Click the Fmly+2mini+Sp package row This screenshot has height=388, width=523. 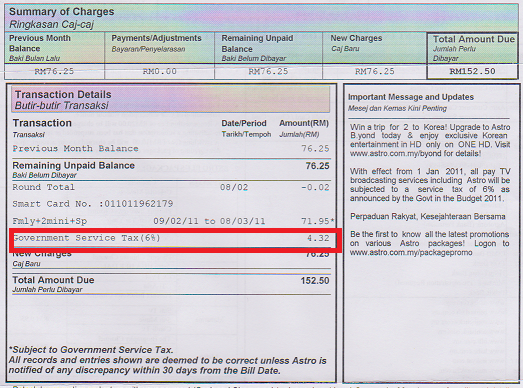coord(173,221)
